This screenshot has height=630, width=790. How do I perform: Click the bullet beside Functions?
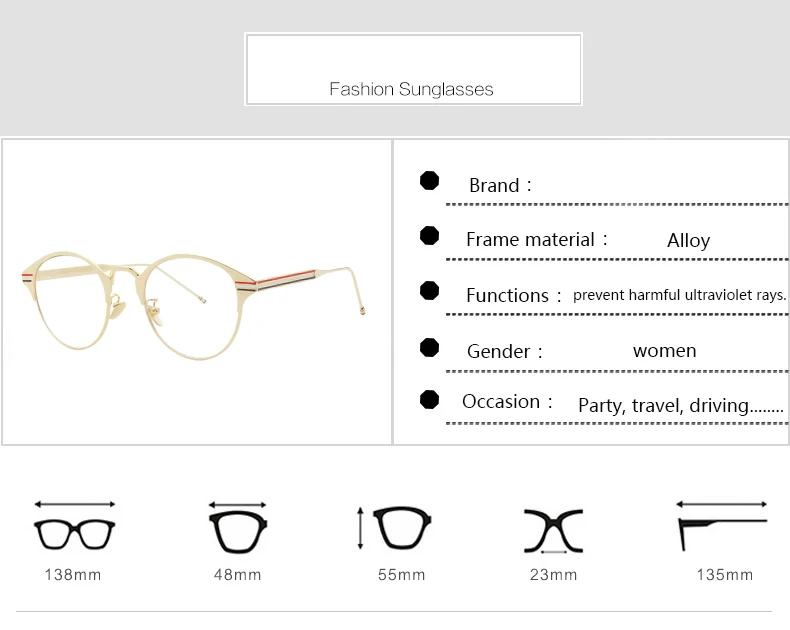429,291
